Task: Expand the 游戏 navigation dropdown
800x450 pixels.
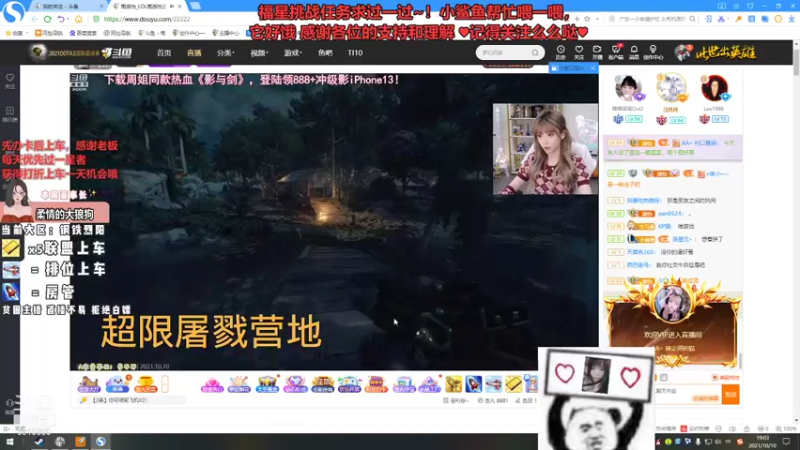Action: point(293,53)
